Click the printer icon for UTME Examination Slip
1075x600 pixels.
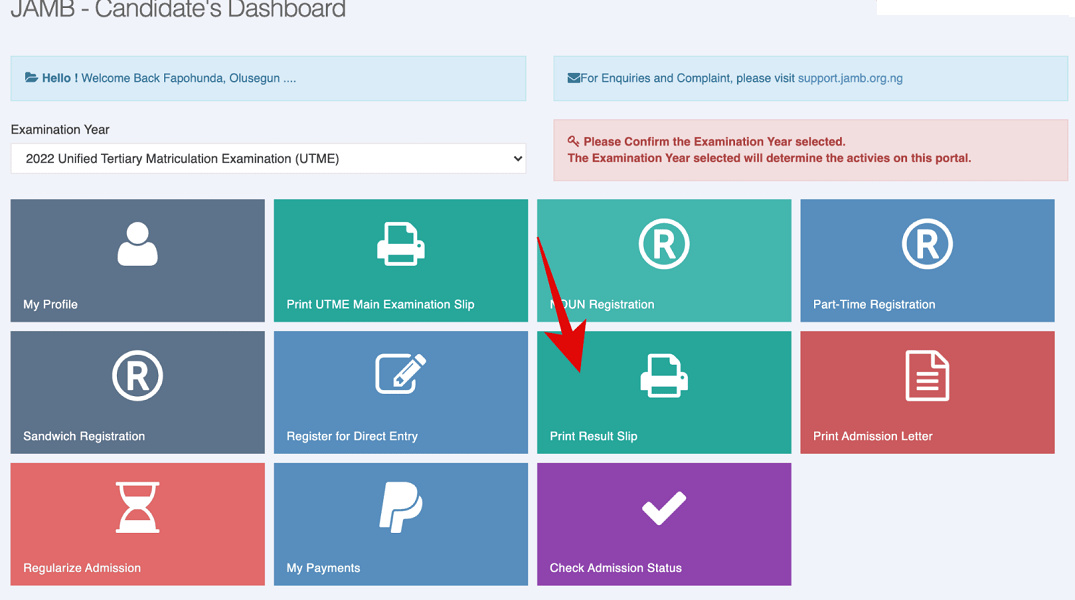[x=400, y=244]
